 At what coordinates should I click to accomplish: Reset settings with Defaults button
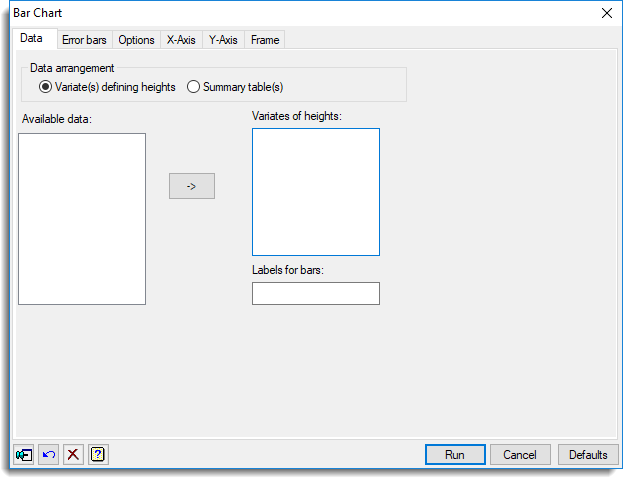(588, 454)
